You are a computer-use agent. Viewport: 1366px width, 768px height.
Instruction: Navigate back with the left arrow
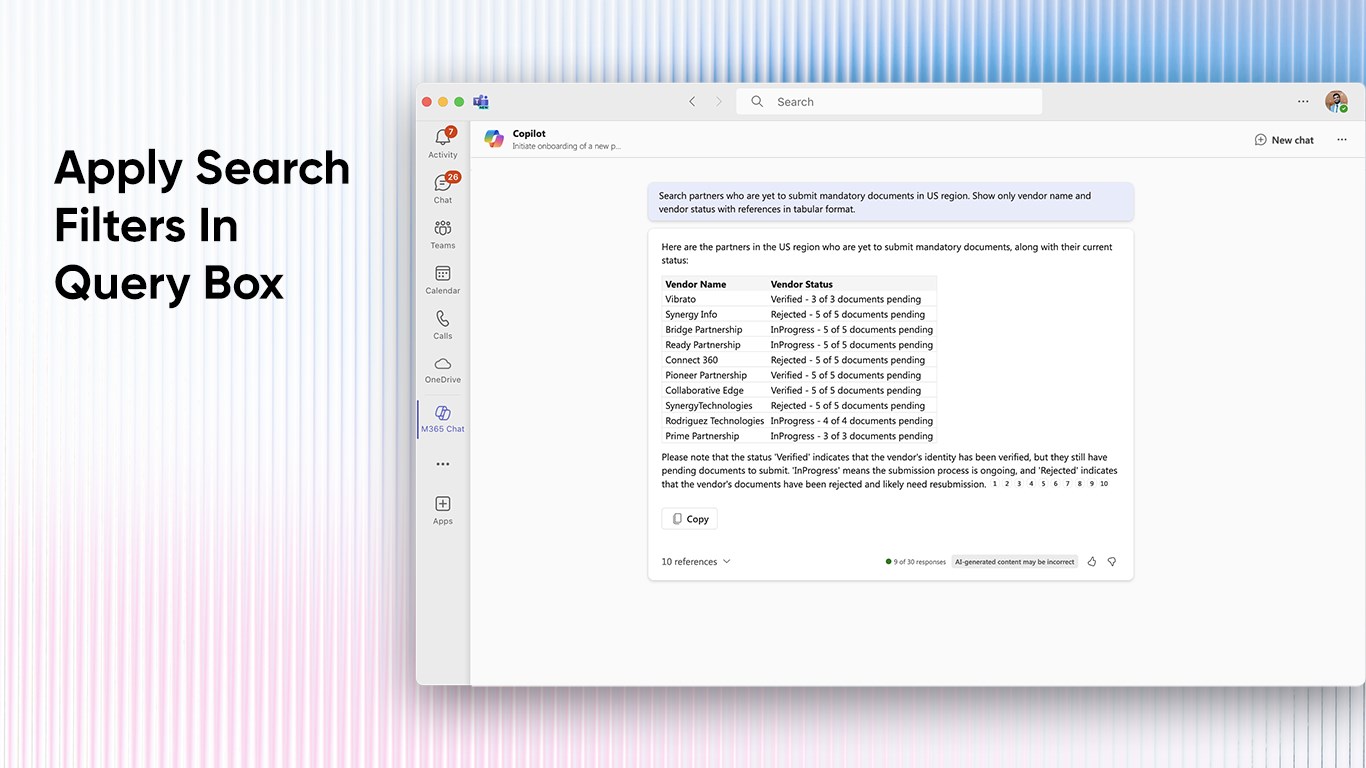click(692, 102)
